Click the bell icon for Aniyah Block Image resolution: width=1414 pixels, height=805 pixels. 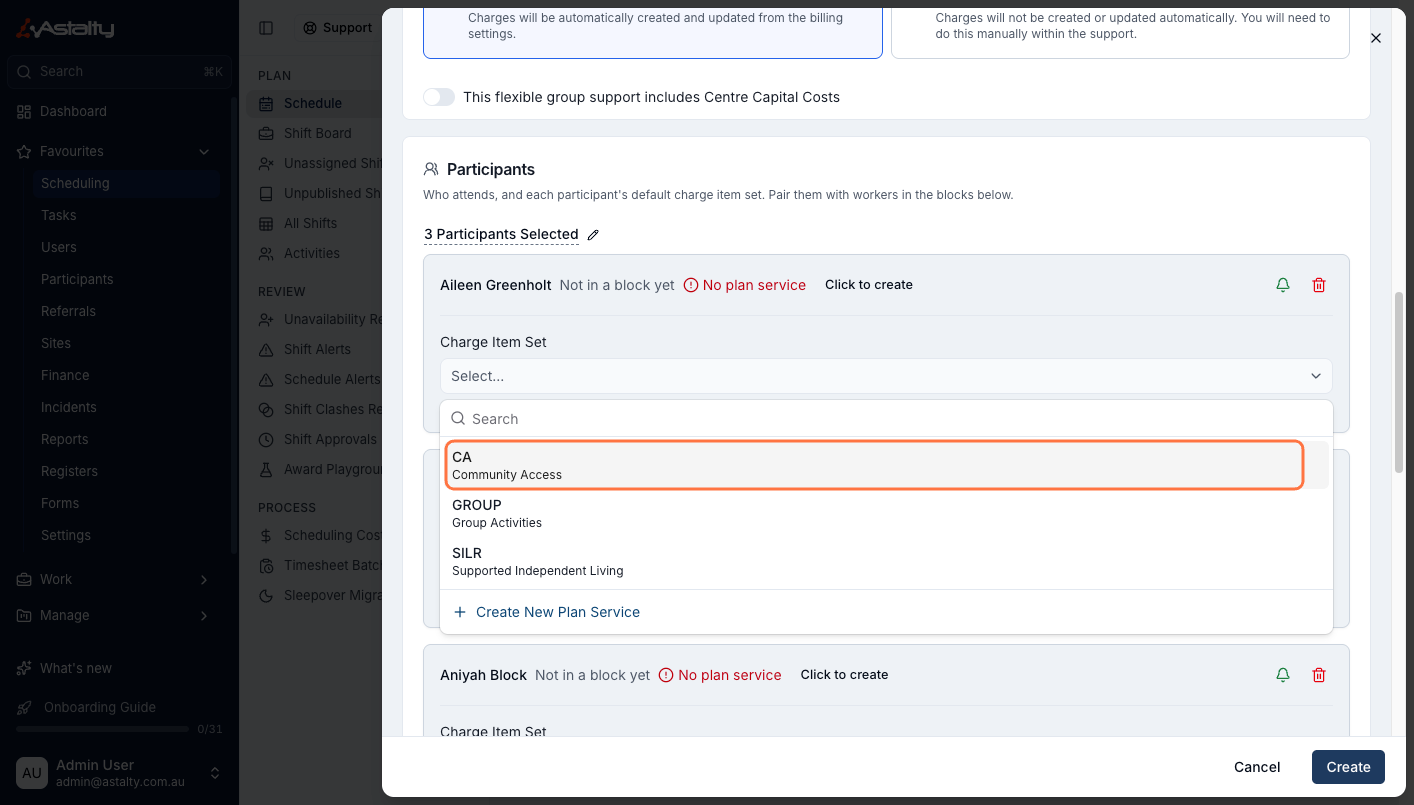1283,675
